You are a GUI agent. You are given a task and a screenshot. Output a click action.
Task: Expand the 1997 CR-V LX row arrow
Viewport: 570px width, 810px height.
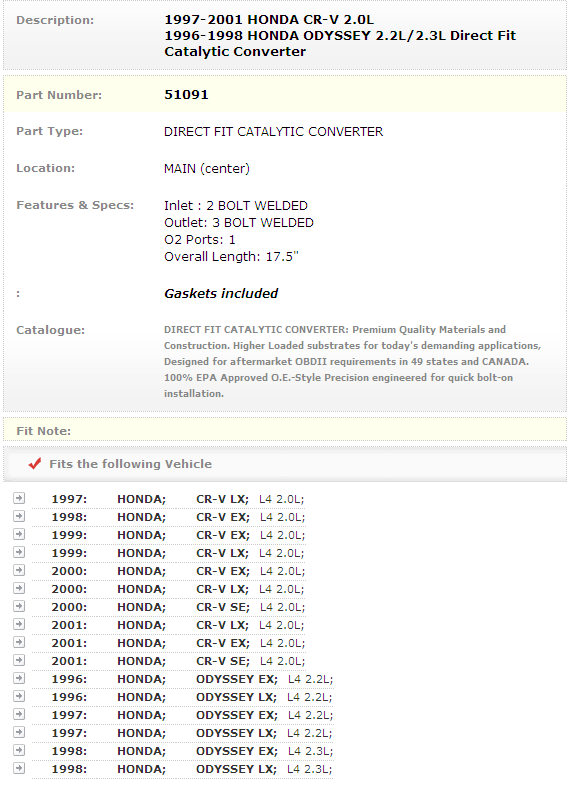click(x=19, y=498)
